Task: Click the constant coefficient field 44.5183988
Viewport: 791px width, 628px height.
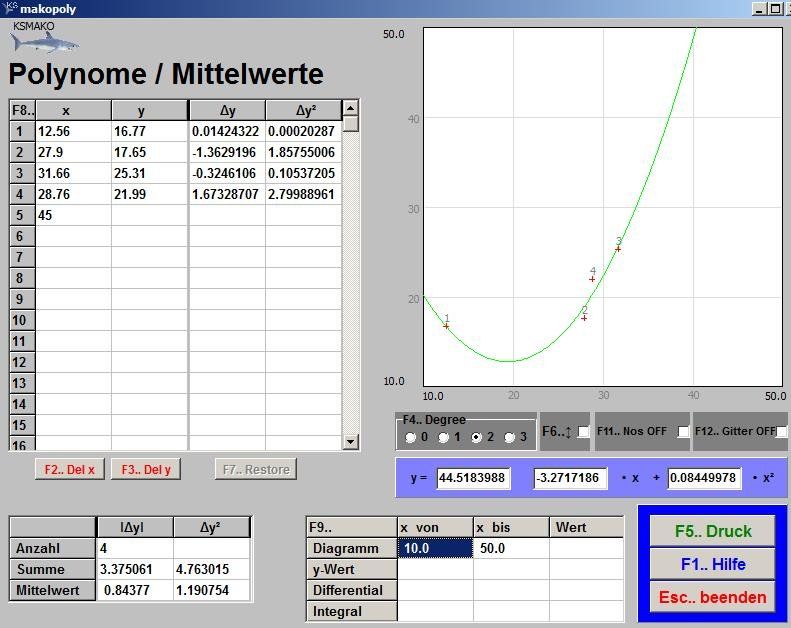Action: click(473, 478)
